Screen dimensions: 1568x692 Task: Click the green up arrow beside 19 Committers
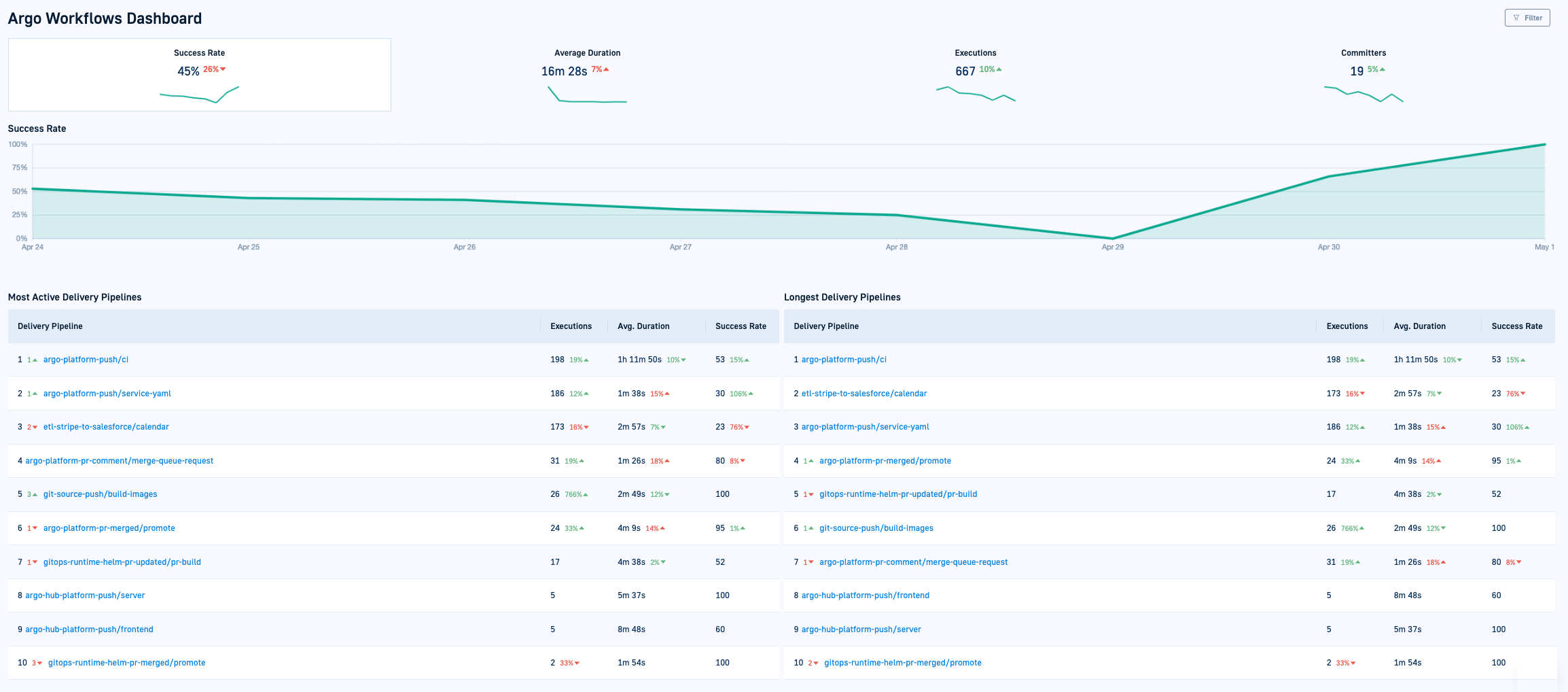tap(1383, 69)
